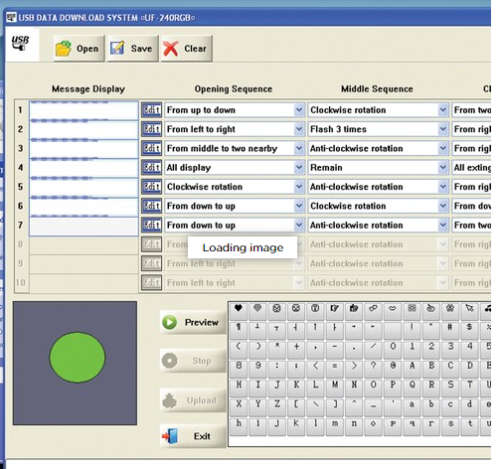Screen dimensions: 500x469
Task: Start the Preview with the green play button
Action: click(193, 322)
